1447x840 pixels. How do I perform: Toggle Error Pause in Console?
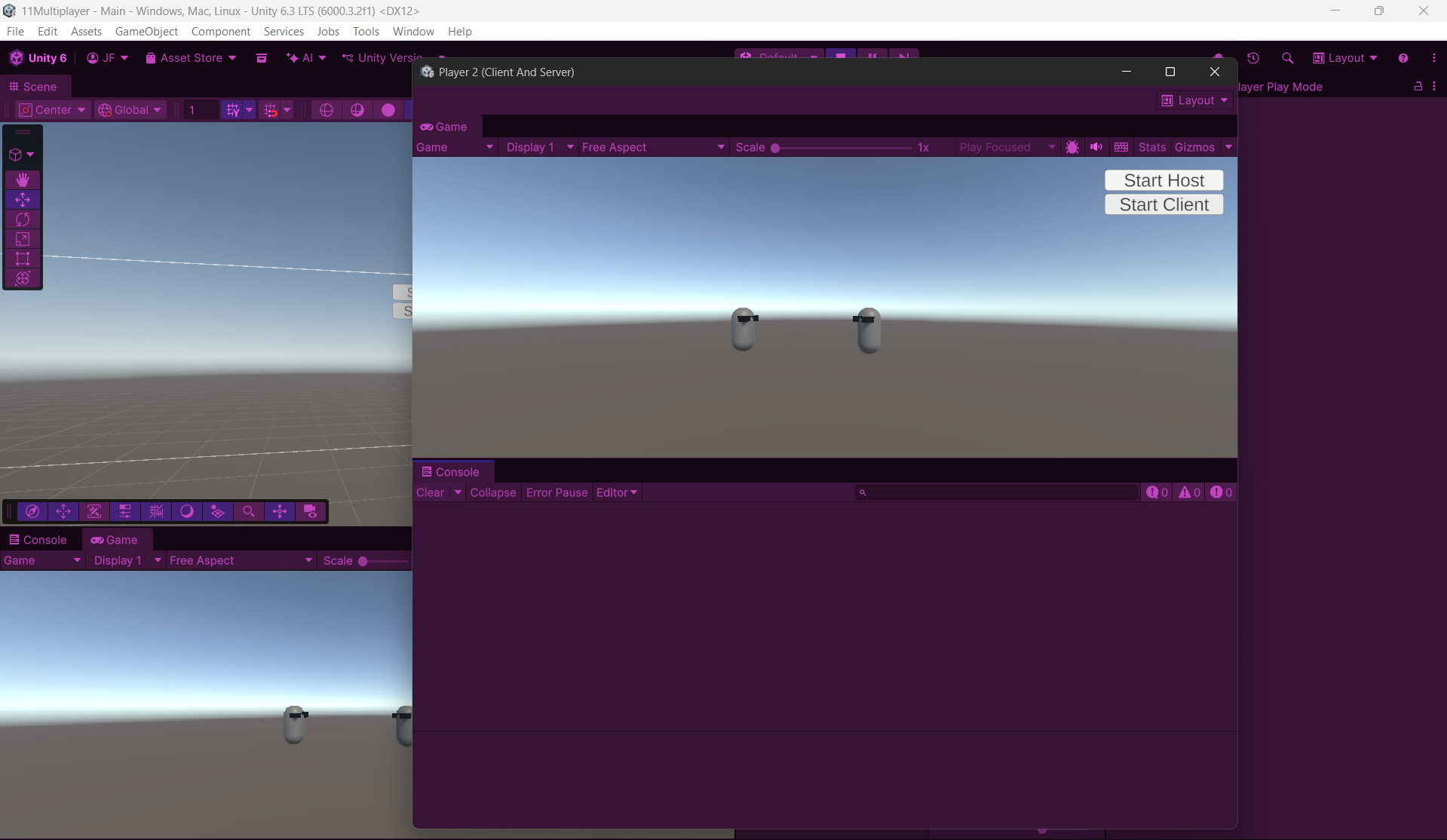click(556, 492)
